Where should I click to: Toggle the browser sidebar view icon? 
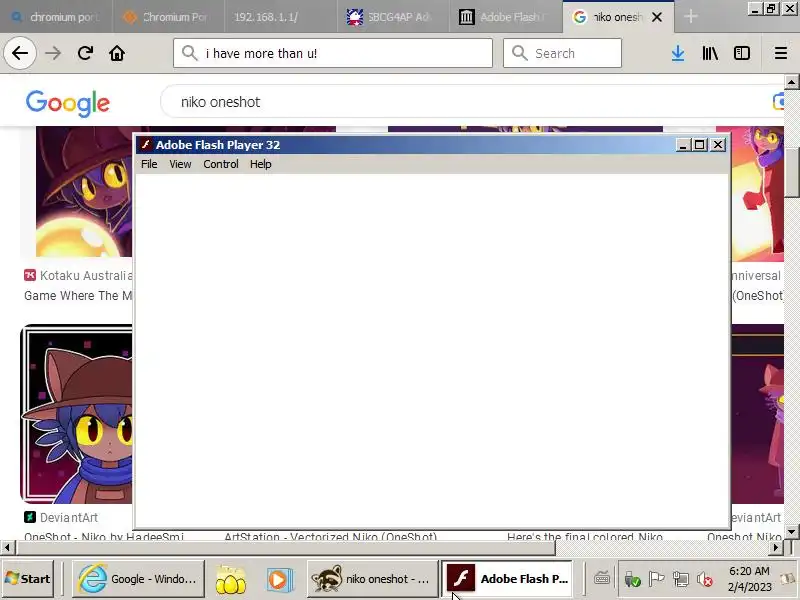[742, 53]
